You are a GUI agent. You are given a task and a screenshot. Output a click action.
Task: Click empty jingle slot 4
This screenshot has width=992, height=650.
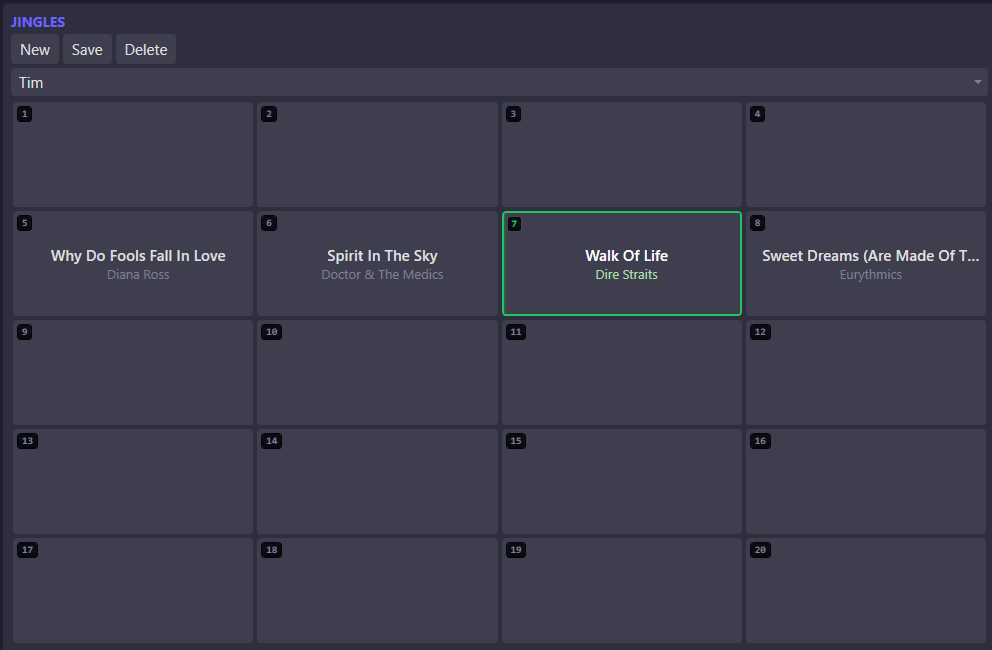[866, 155]
